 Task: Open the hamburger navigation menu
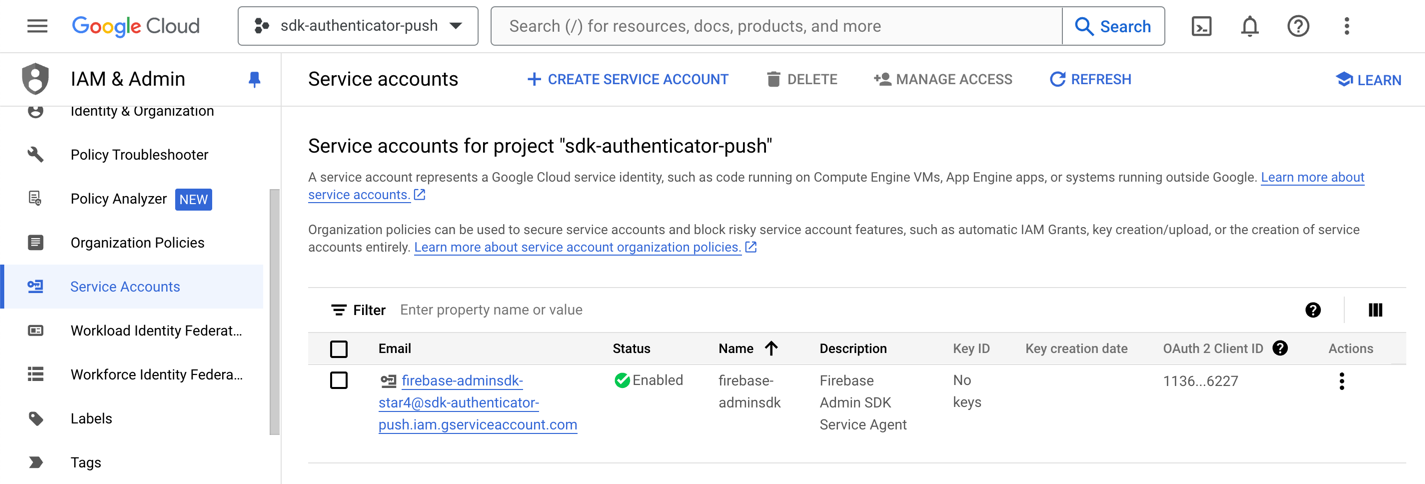click(x=37, y=26)
